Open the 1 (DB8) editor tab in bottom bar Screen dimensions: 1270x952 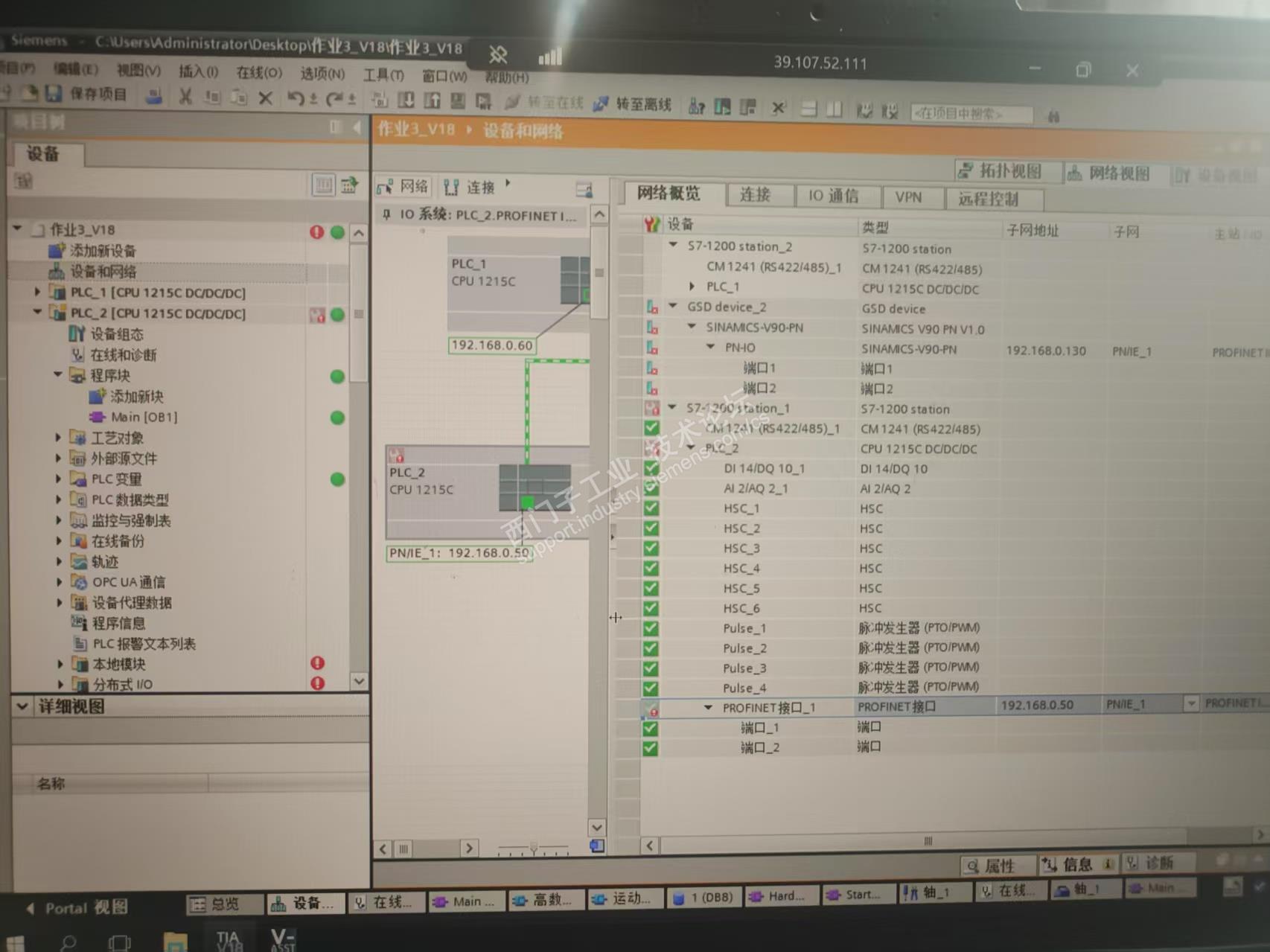pyautogui.click(x=703, y=898)
